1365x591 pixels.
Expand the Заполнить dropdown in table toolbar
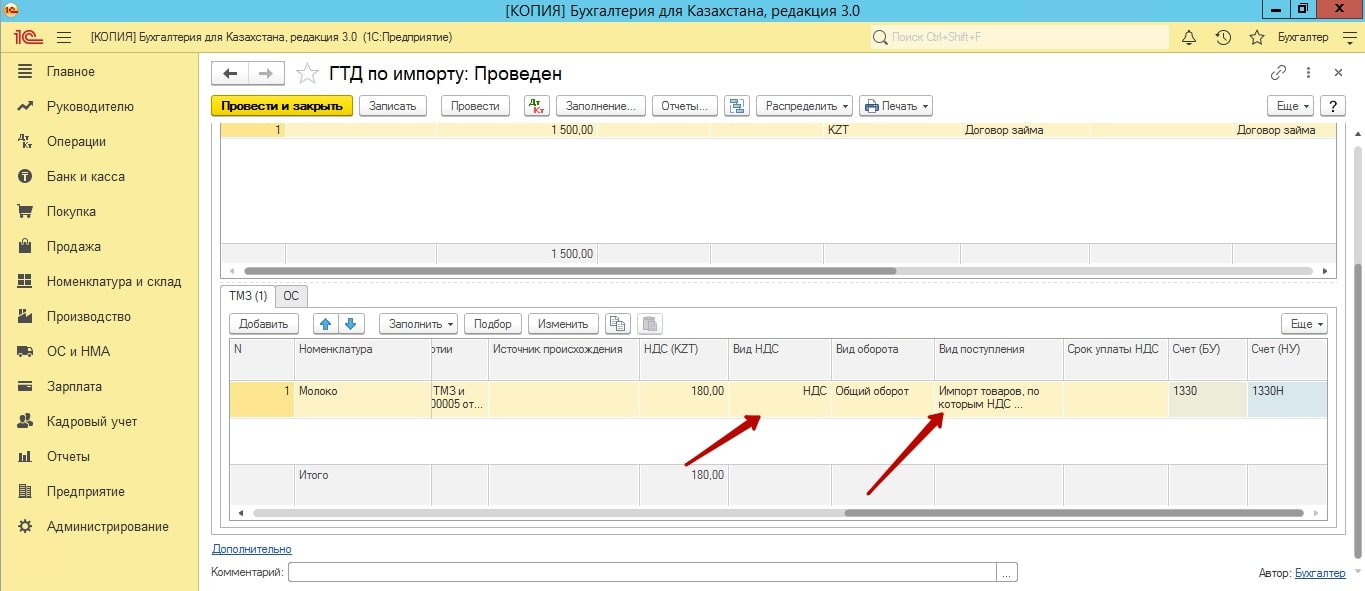(417, 324)
